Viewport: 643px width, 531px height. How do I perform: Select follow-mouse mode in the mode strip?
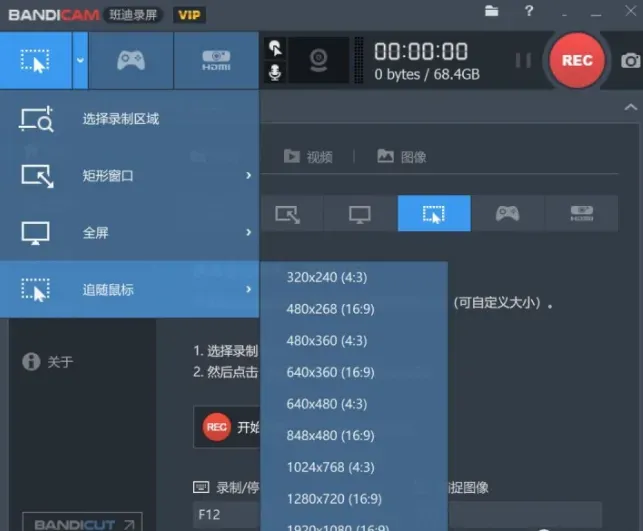pyautogui.click(x=434, y=214)
